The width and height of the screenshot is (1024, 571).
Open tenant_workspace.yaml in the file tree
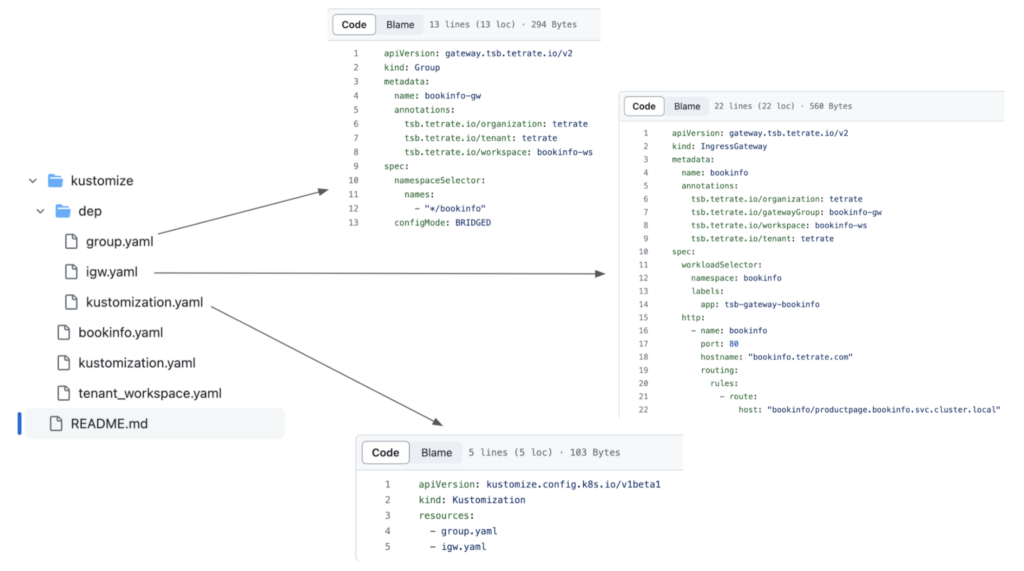[149, 393]
